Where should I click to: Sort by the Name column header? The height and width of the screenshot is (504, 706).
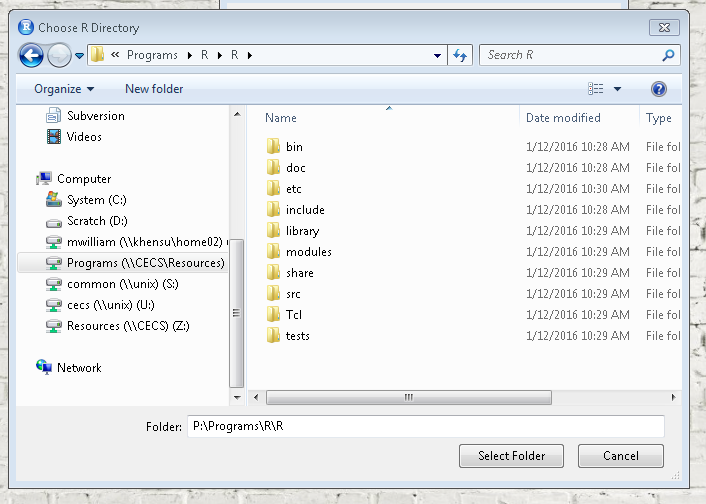[281, 118]
